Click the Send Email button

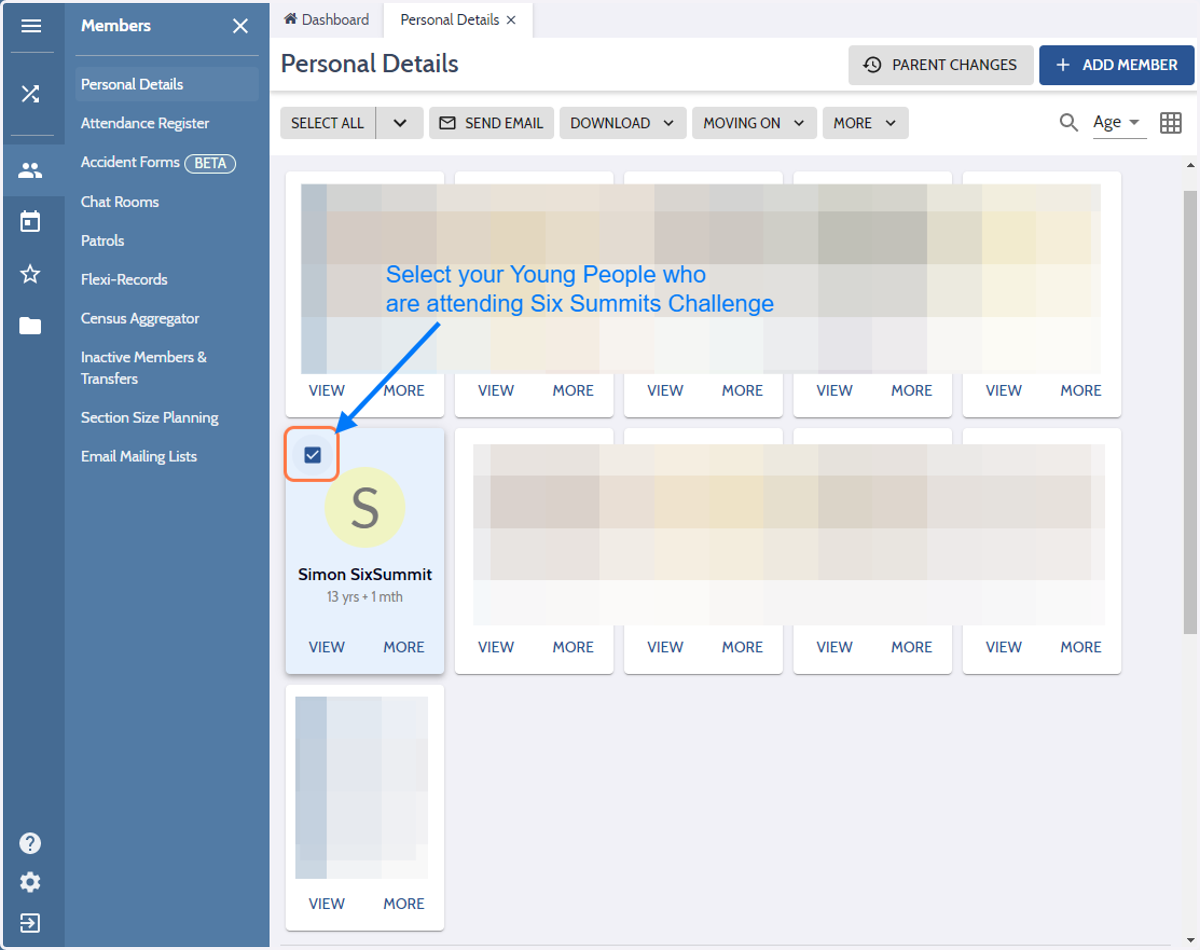pos(492,123)
